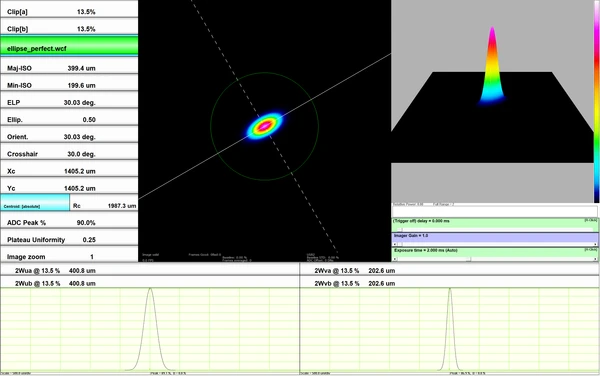
Task: Click the Min-ISO 199.6 um readout
Action: click(x=69, y=84)
